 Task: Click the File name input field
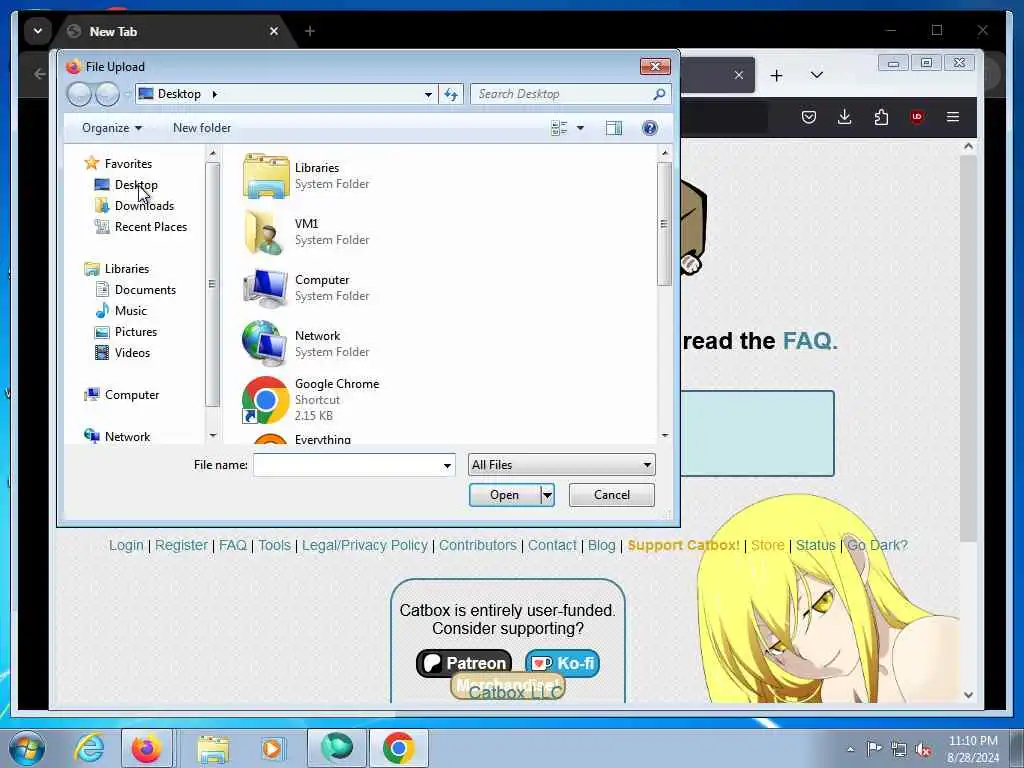(354, 466)
